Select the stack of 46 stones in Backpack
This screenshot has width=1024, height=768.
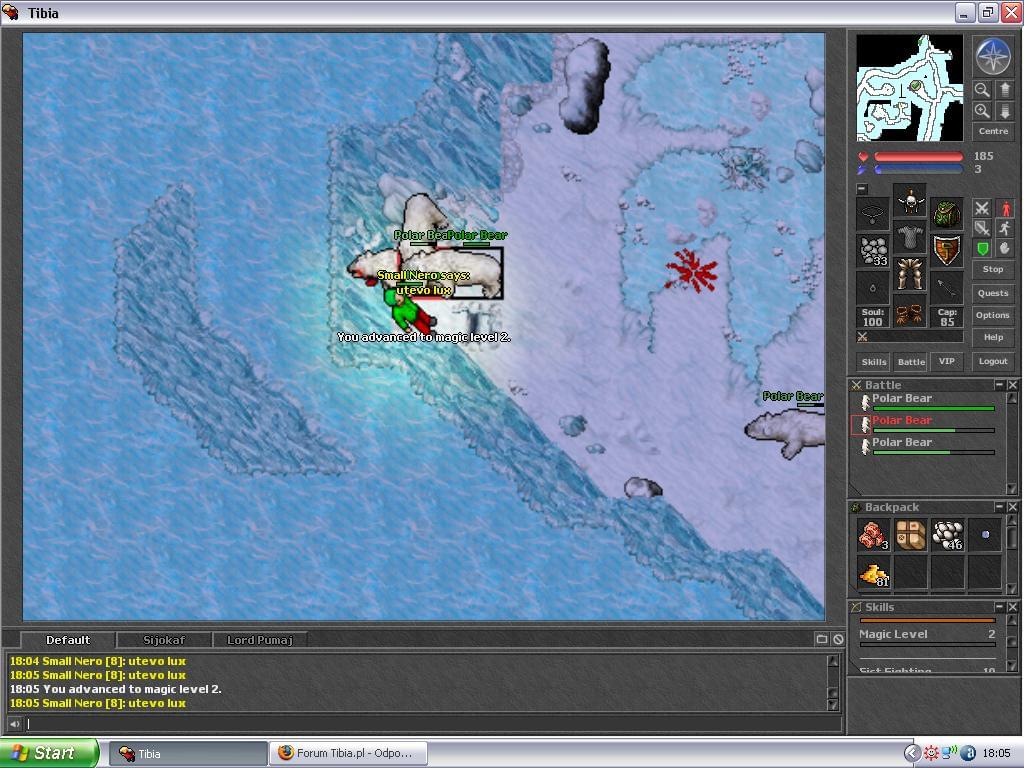coord(948,535)
